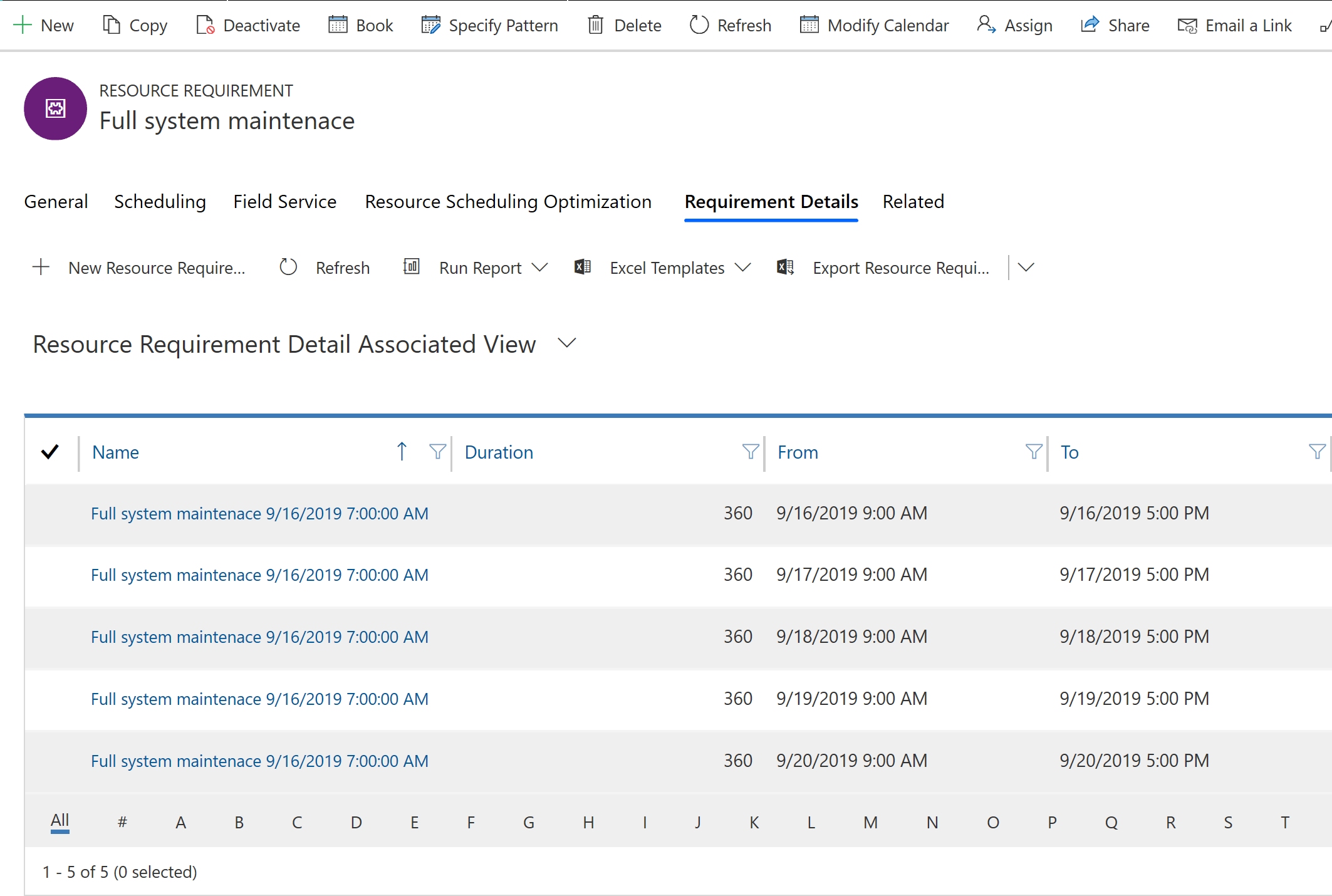The width and height of the screenshot is (1332, 896).
Task: Switch to the Field Service tab
Action: (x=284, y=201)
